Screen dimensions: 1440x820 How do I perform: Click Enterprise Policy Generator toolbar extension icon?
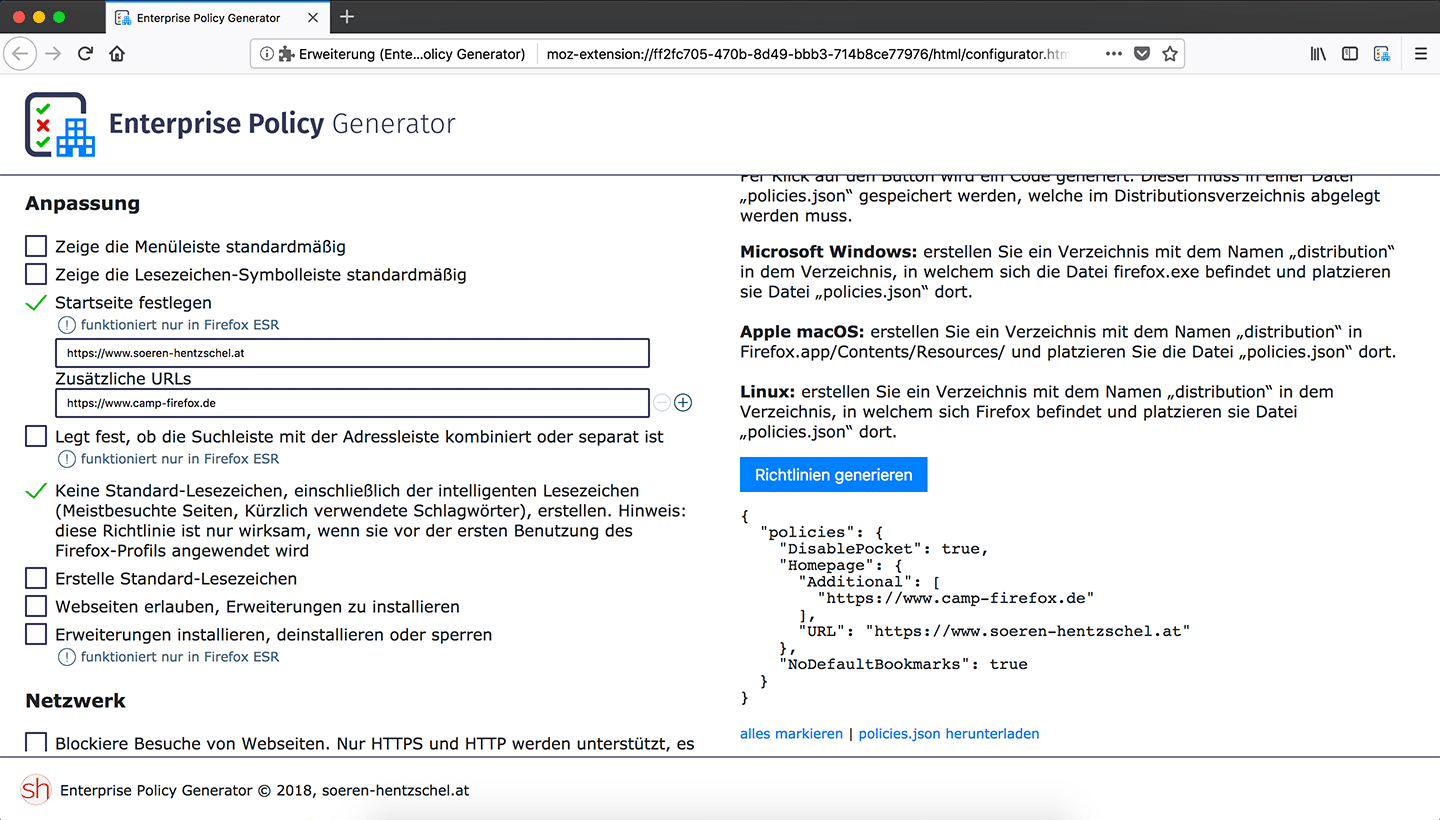click(x=1382, y=54)
